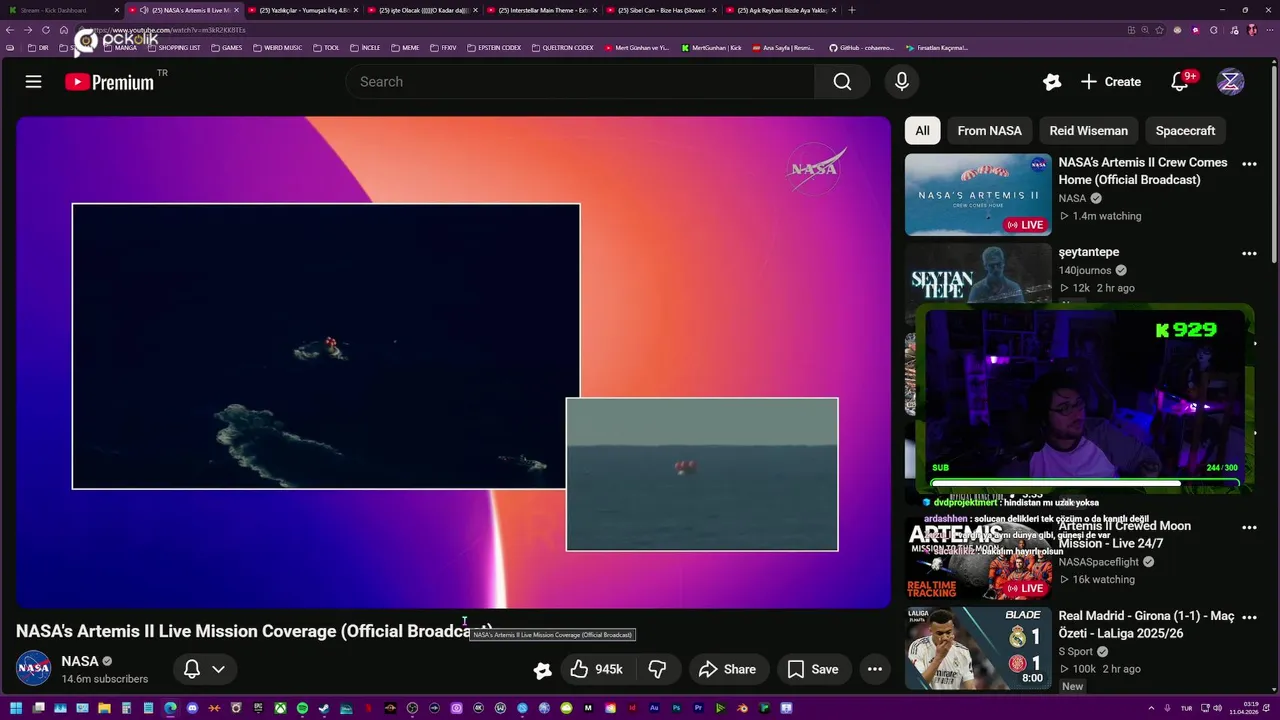Go back with the browser back arrow
This screenshot has width=1280, height=720.
point(10,30)
